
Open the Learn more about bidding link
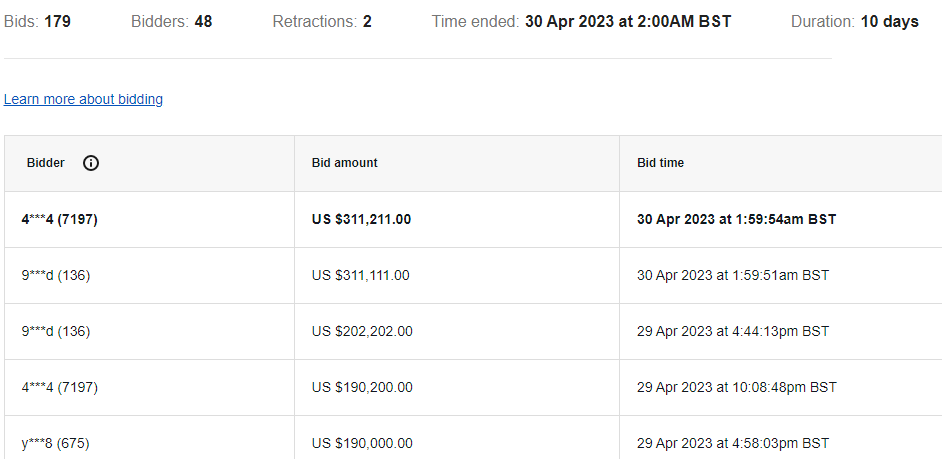coord(83,99)
